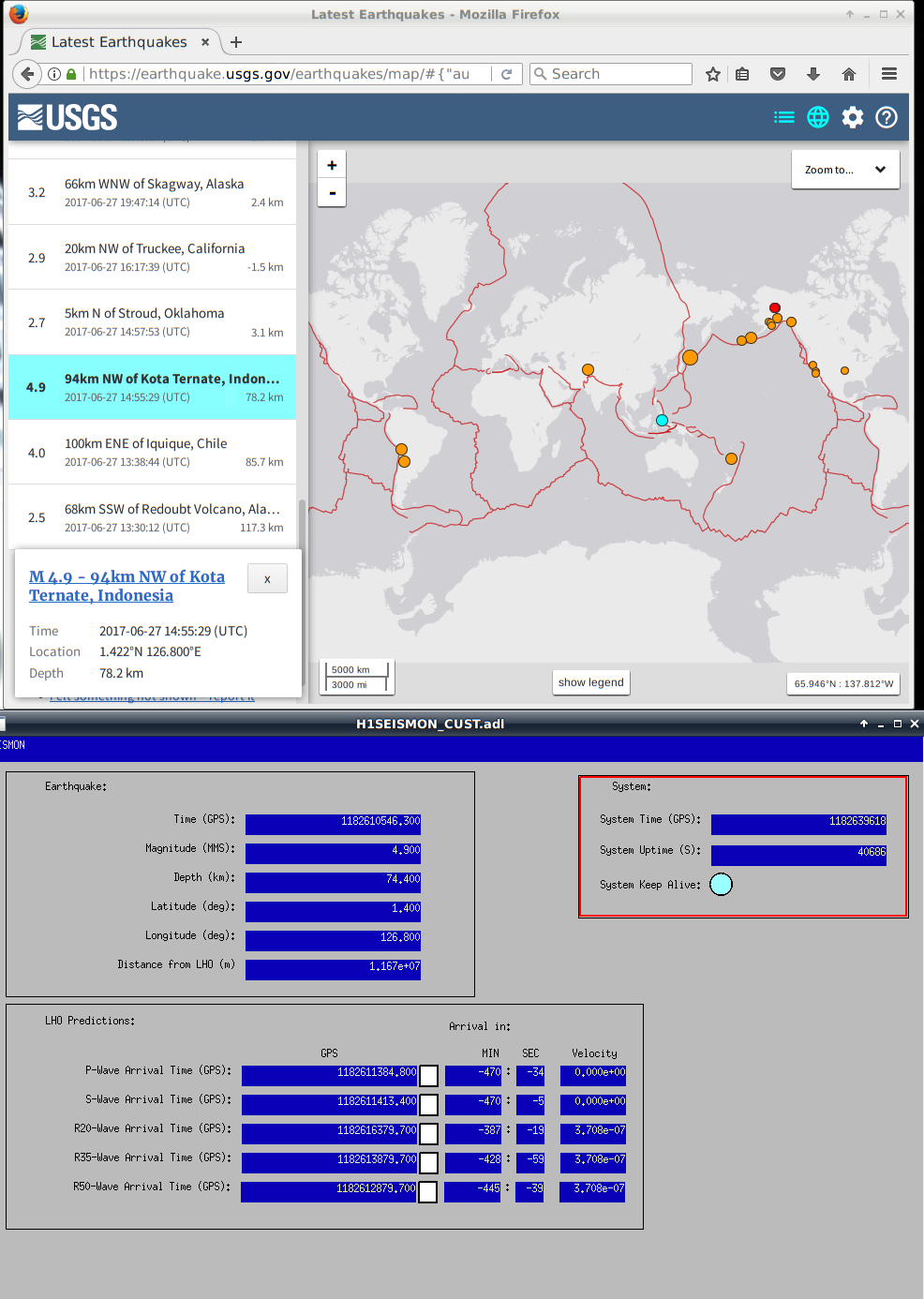924x1299 pixels.
Task: Select the globe map view icon
Action: pyautogui.click(x=818, y=117)
